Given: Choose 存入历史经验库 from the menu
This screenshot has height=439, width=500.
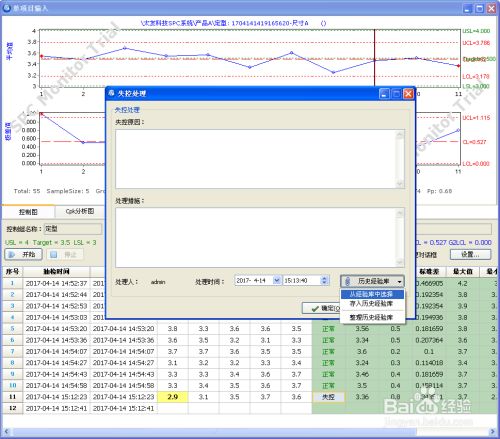Looking at the screenshot, I should tap(372, 304).
